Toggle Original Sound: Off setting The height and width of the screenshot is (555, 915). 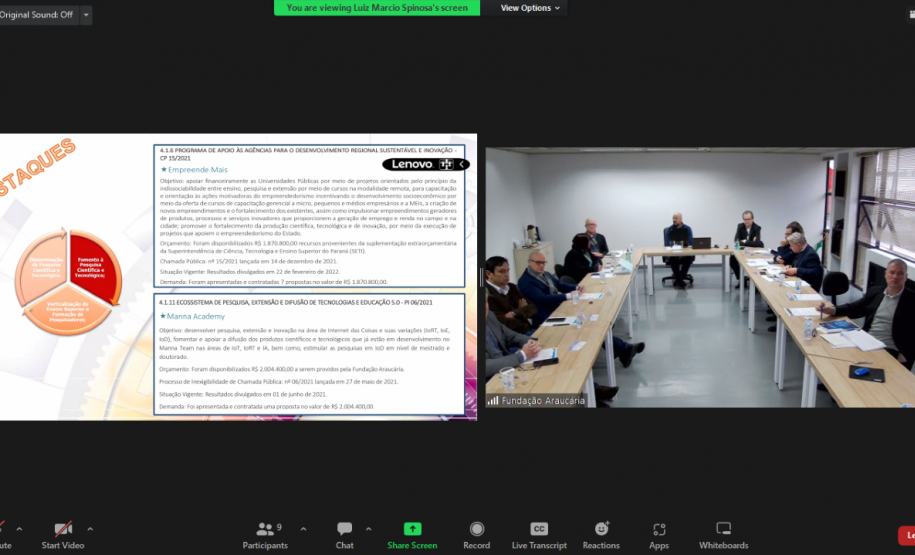pyautogui.click(x=36, y=15)
